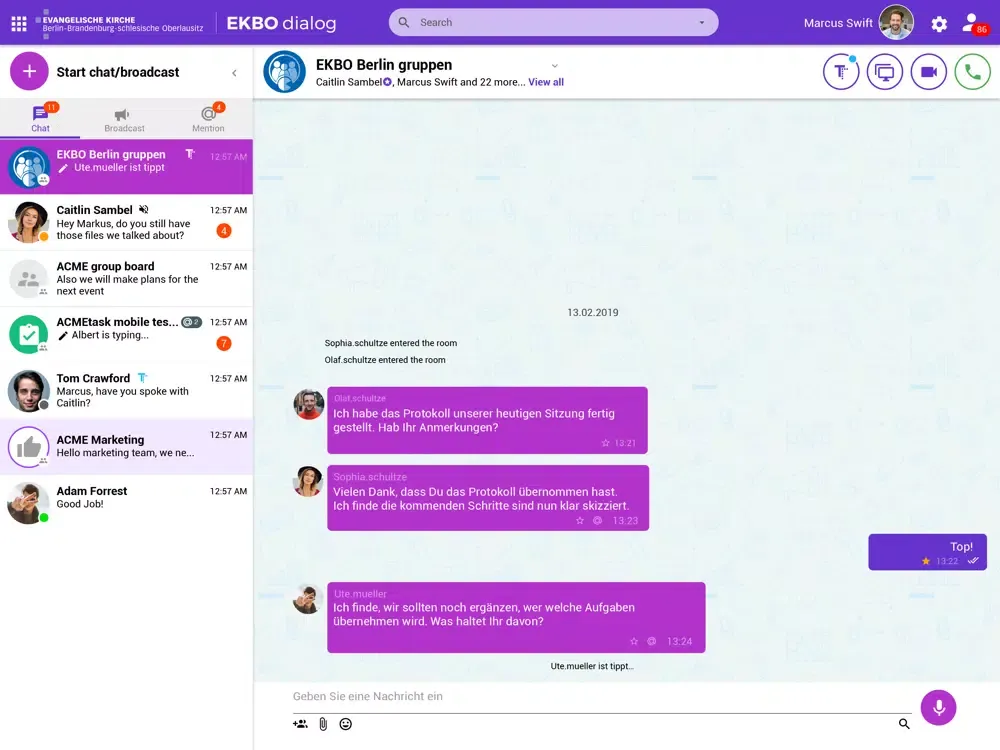Collapse the chat sidebar with chevron

234,73
